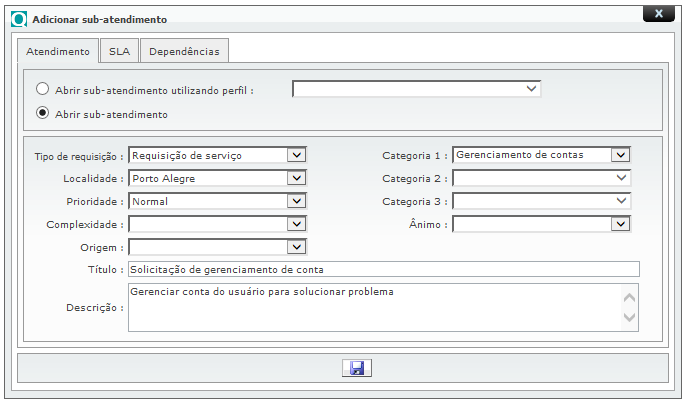Expand the Localidade dropdown showing Porto Alegre
The width and height of the screenshot is (687, 403).
[x=217, y=178]
